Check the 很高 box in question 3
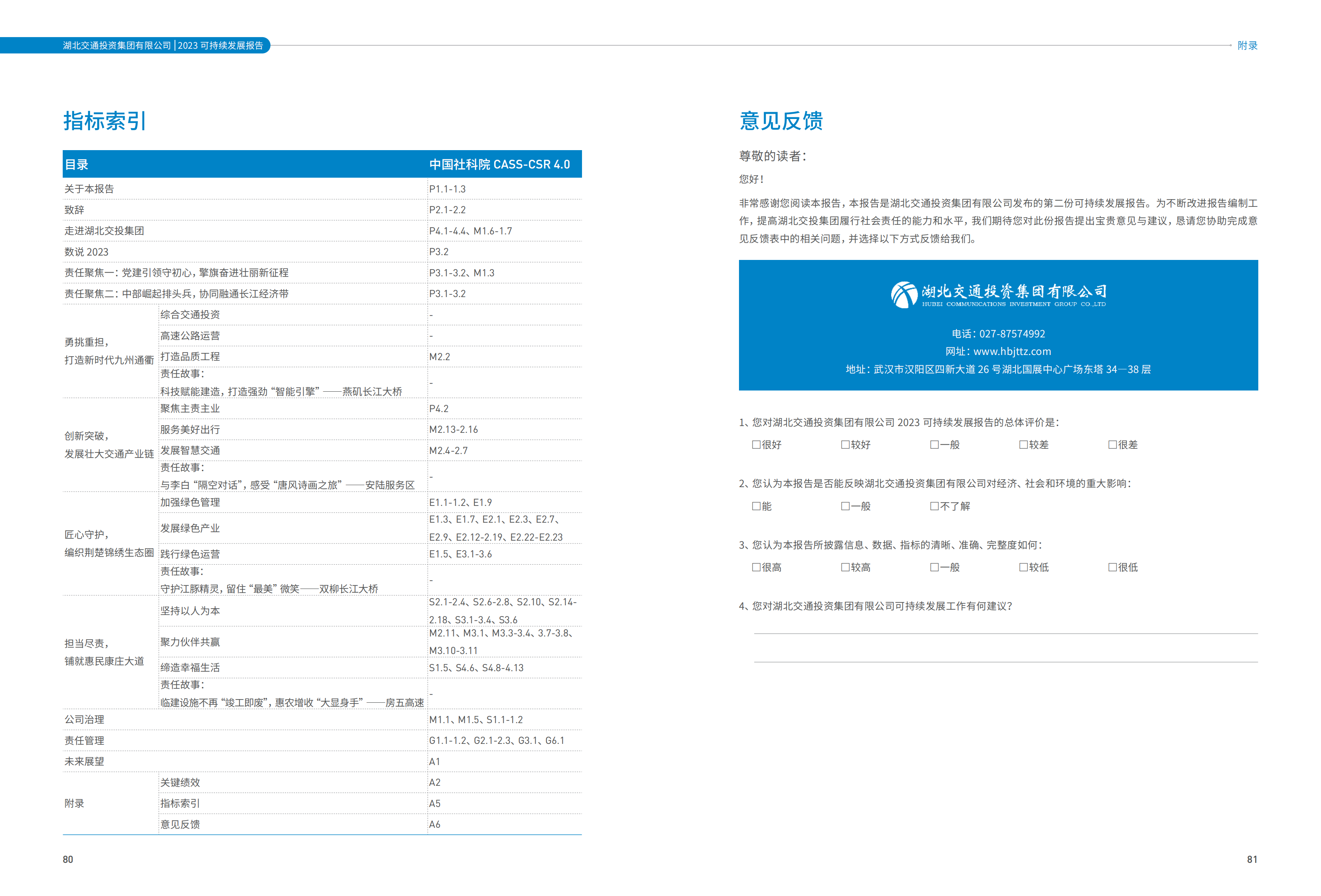 (x=756, y=568)
